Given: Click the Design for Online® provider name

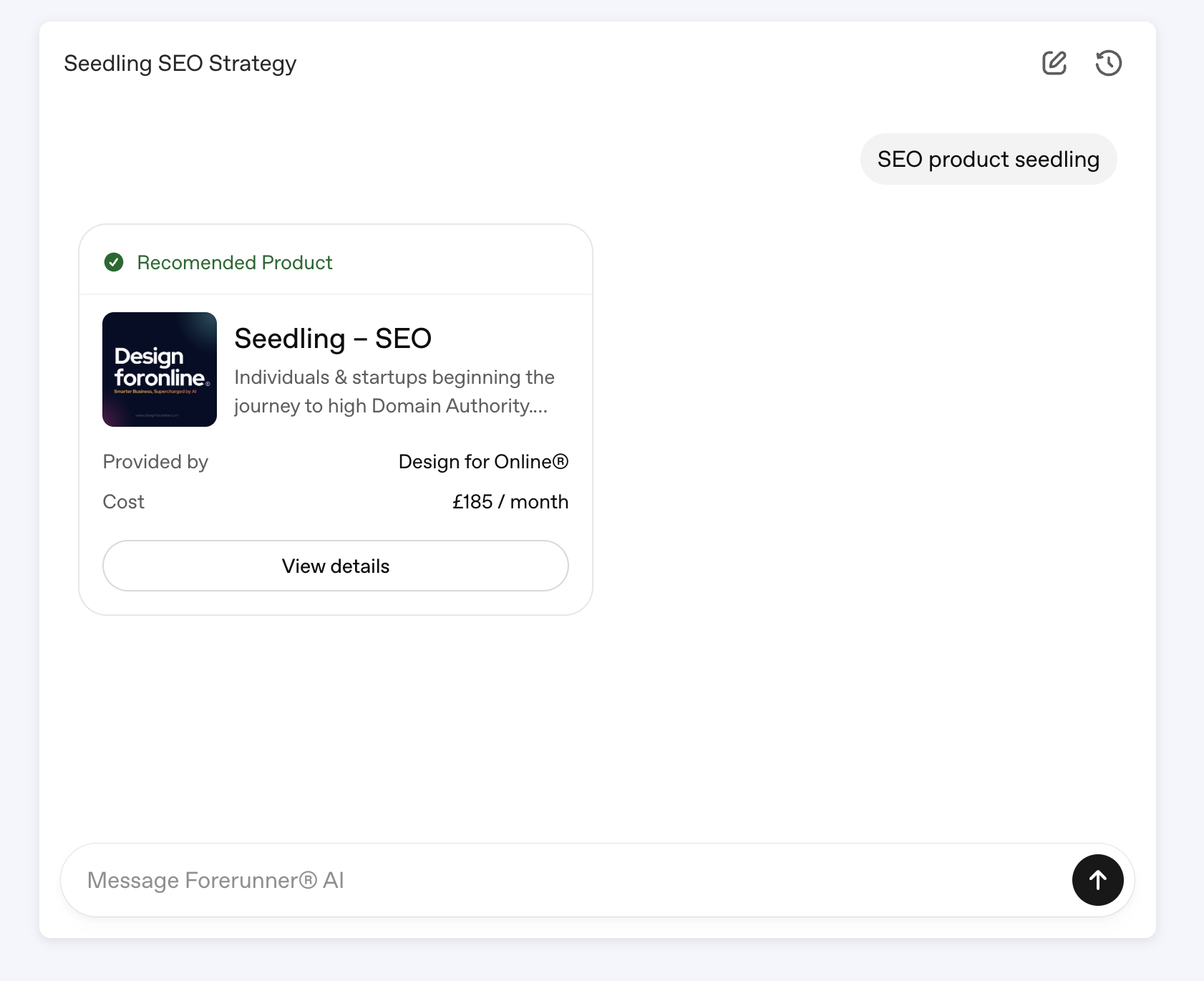Looking at the screenshot, I should [x=483, y=462].
